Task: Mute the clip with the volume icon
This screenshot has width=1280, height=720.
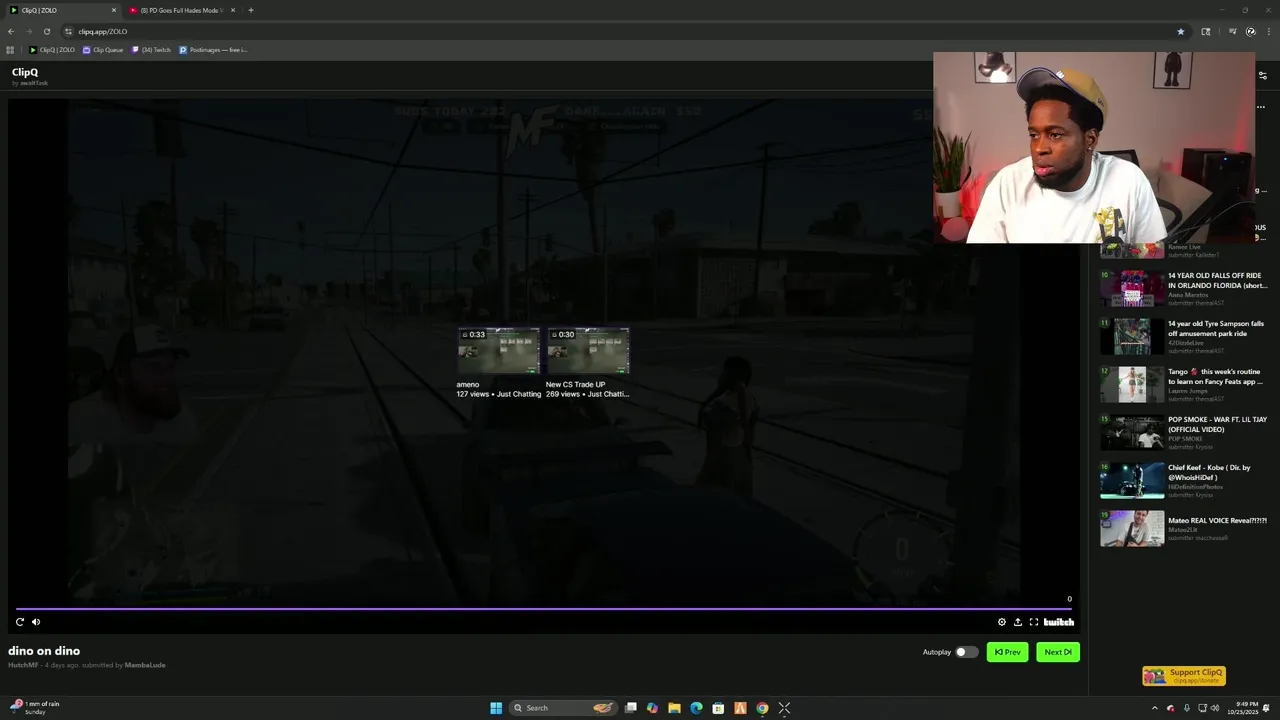Action: (36, 622)
